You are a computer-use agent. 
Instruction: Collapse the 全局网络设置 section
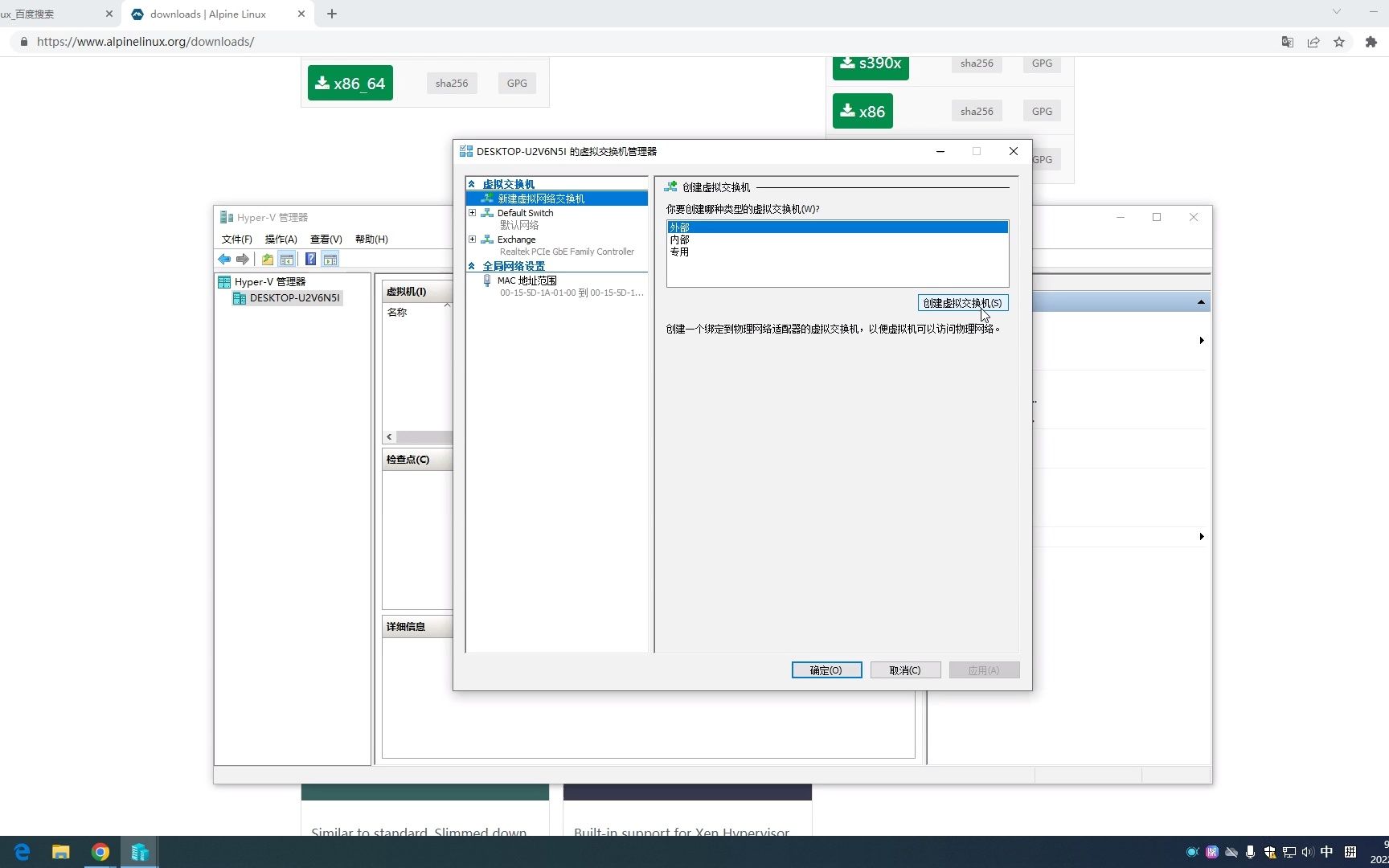click(472, 266)
